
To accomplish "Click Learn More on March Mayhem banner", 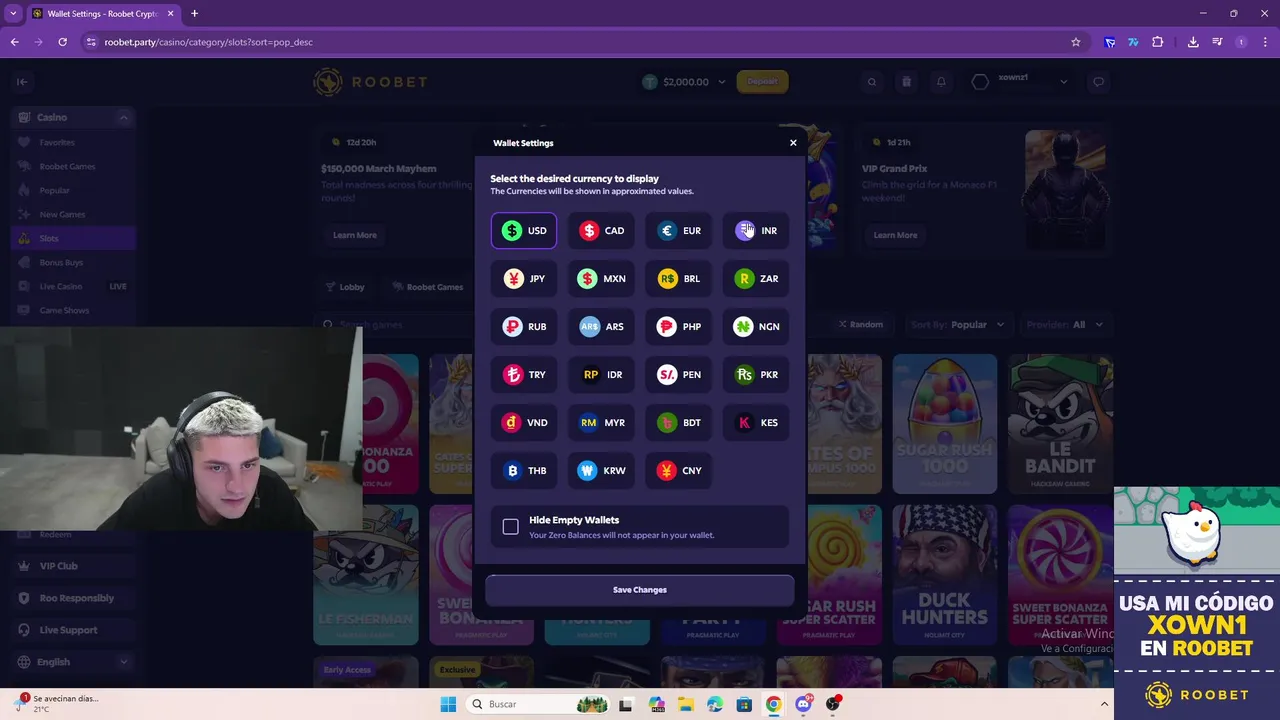I will [355, 235].
